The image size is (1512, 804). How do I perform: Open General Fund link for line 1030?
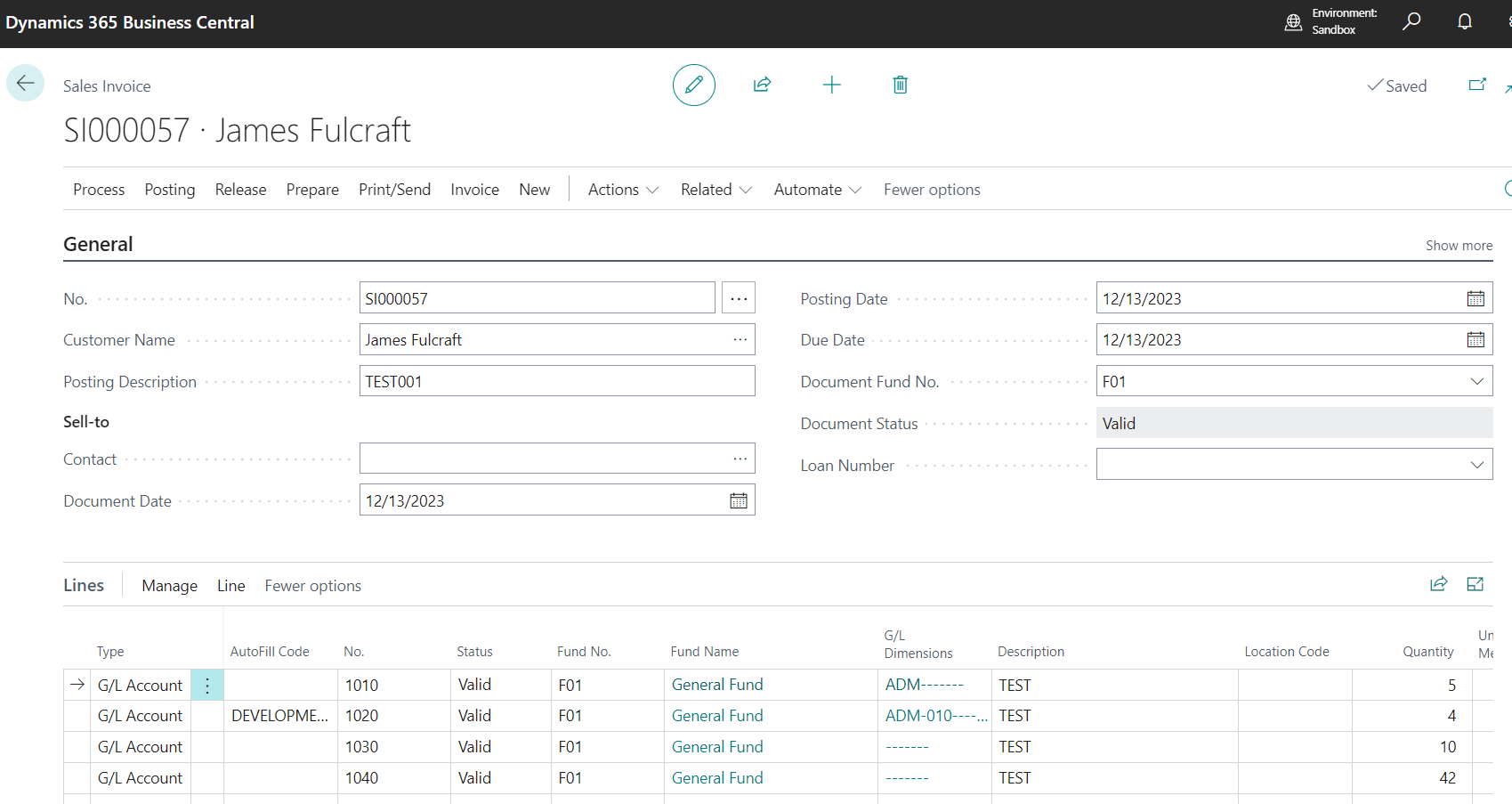717,747
